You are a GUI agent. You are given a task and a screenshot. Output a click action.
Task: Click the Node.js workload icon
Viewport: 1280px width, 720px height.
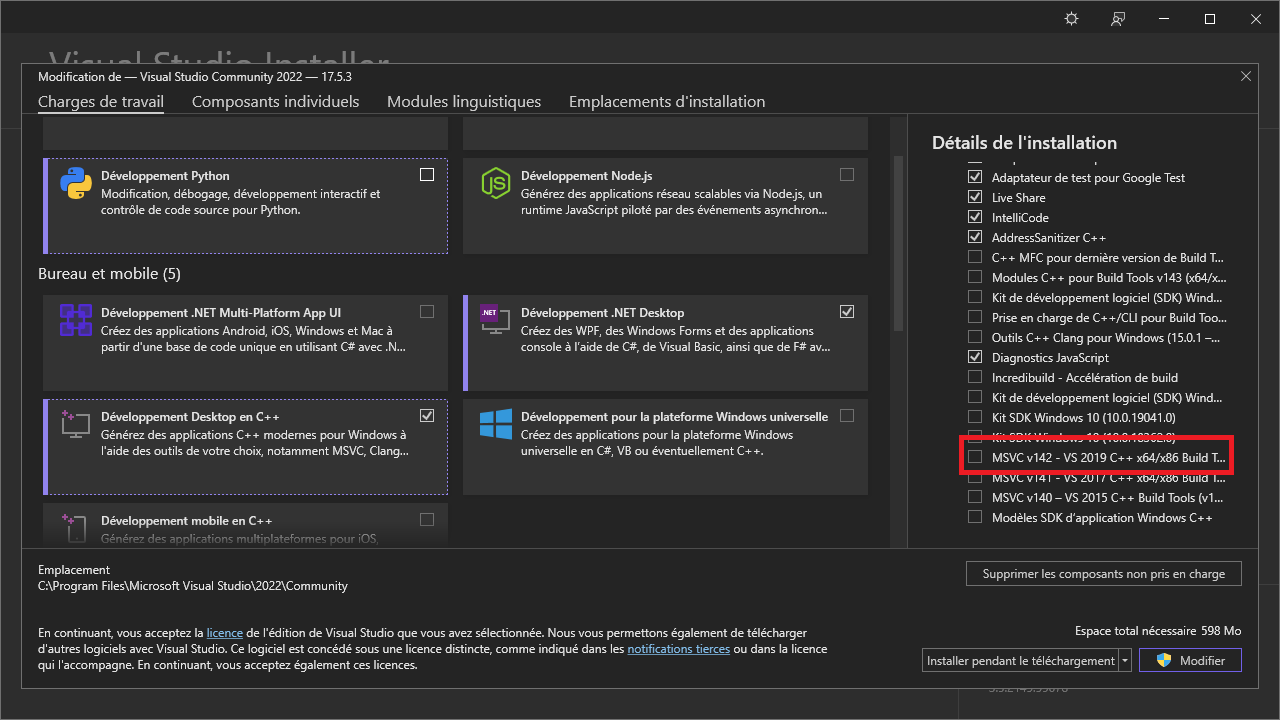(496, 184)
